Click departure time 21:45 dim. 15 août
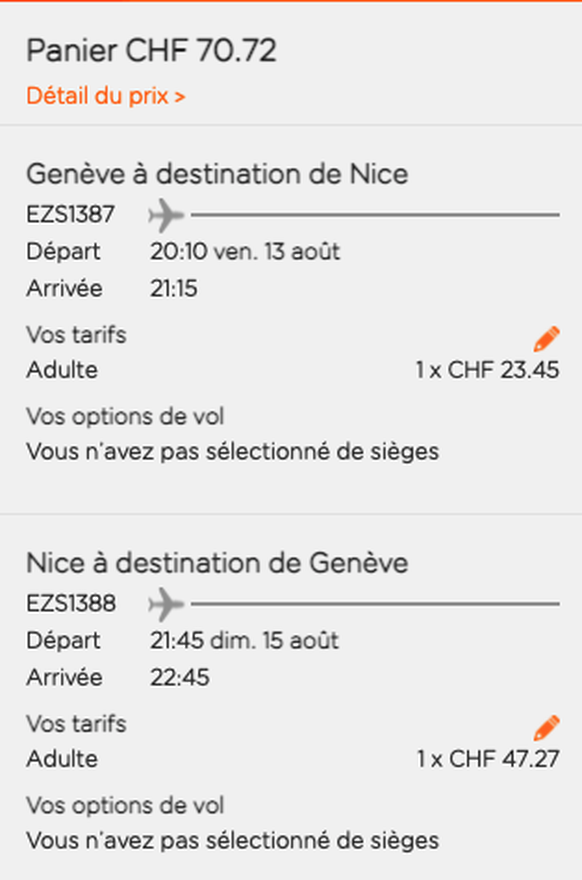Viewport: 582px width, 880px height. tap(244, 640)
